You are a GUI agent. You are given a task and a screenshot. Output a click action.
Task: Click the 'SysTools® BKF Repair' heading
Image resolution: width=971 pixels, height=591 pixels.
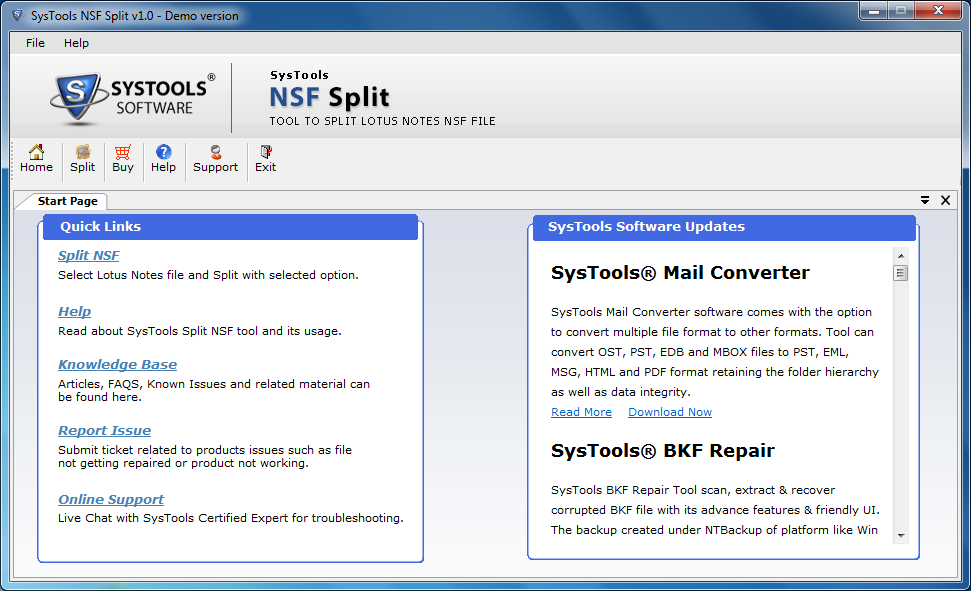[x=663, y=450]
